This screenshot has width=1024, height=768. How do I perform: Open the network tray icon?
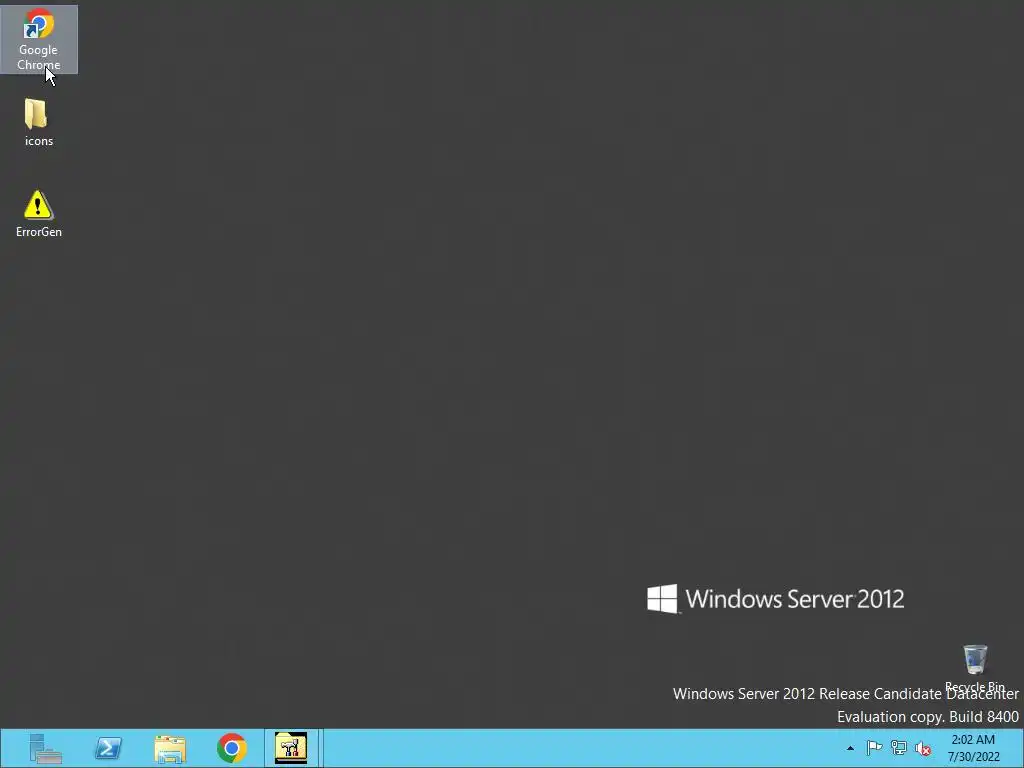899,748
